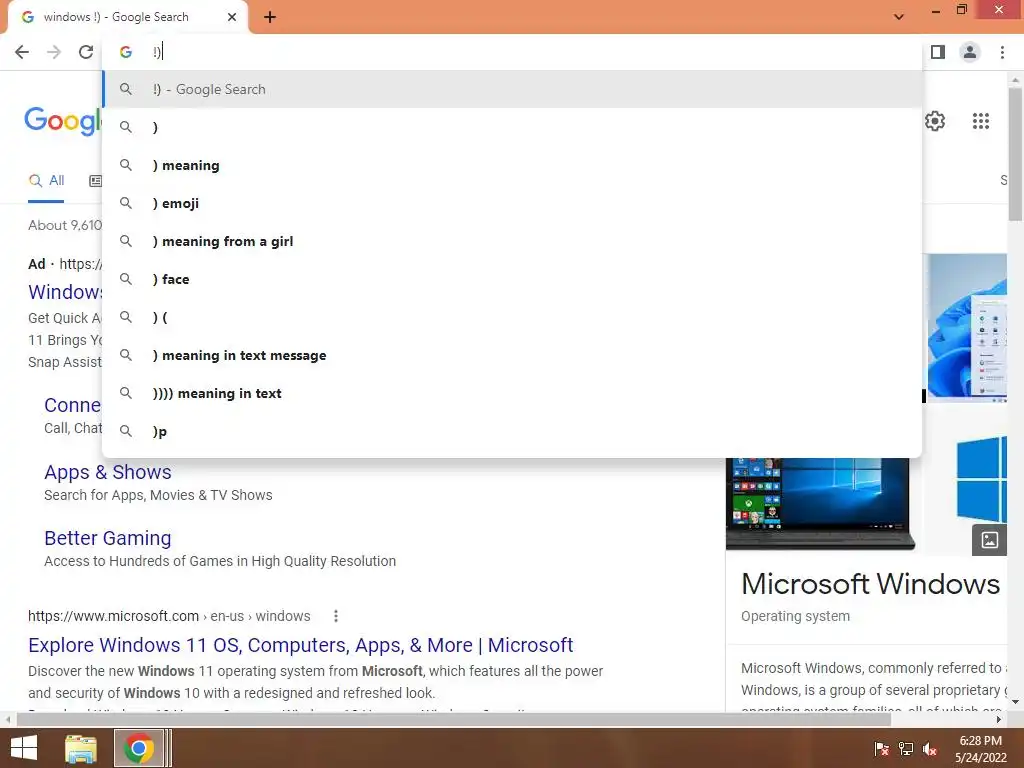Open the tab search chevron in title bar
The height and width of the screenshot is (768, 1024).
tap(899, 17)
